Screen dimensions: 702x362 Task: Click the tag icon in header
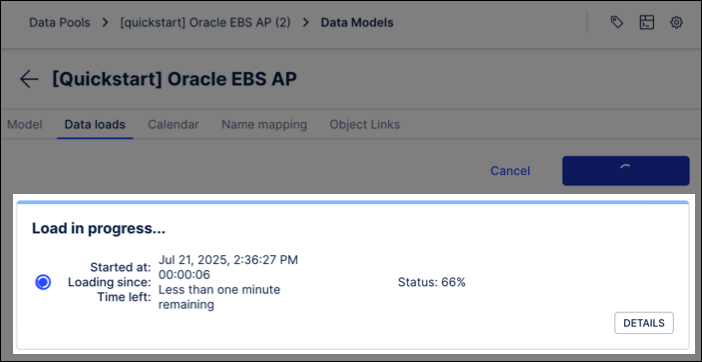click(x=617, y=22)
